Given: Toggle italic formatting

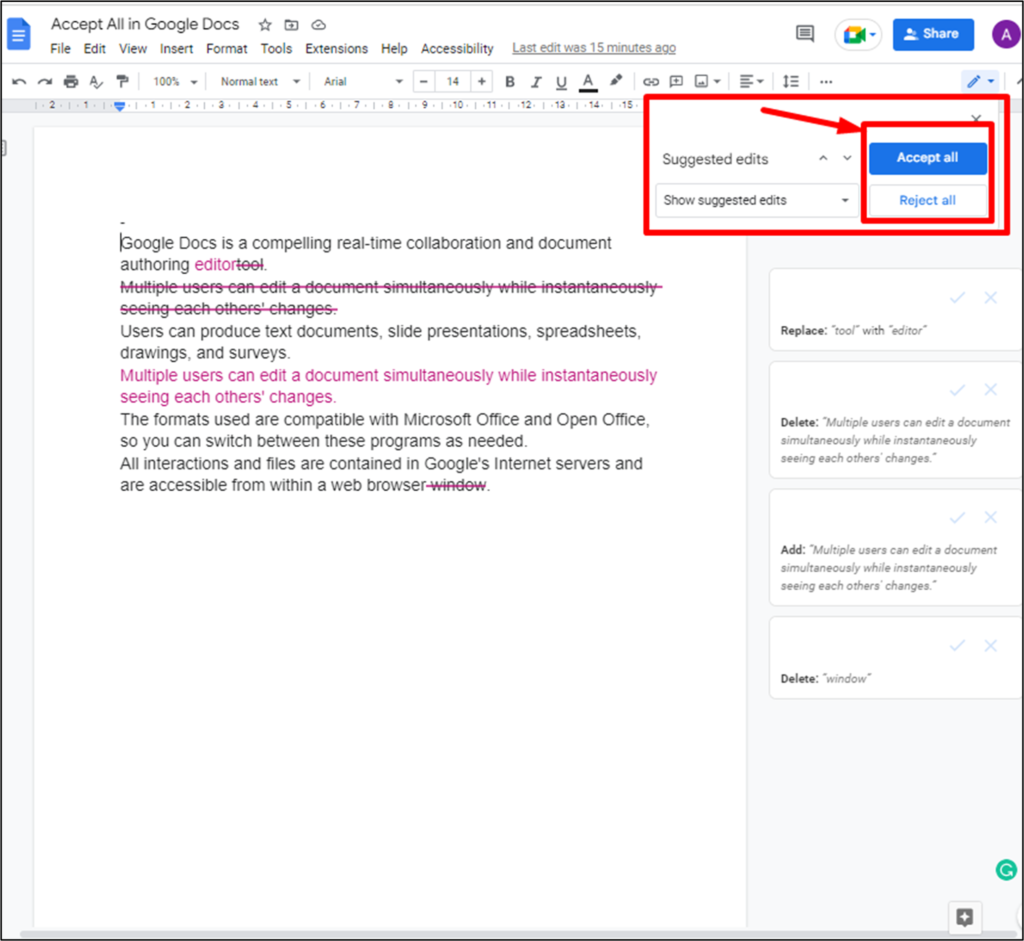Looking at the screenshot, I should [535, 82].
